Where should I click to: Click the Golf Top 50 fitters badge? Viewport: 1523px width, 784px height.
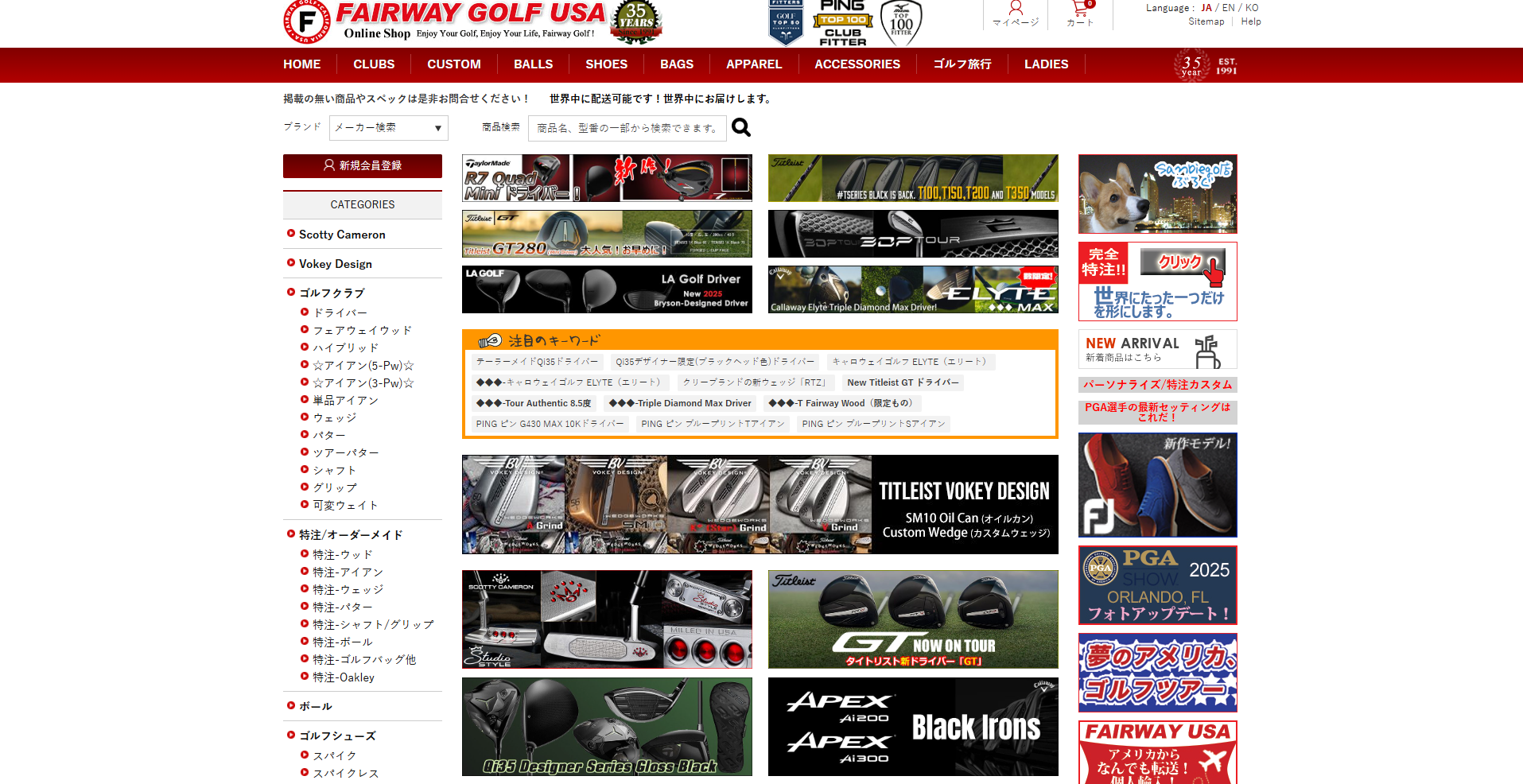click(x=786, y=22)
